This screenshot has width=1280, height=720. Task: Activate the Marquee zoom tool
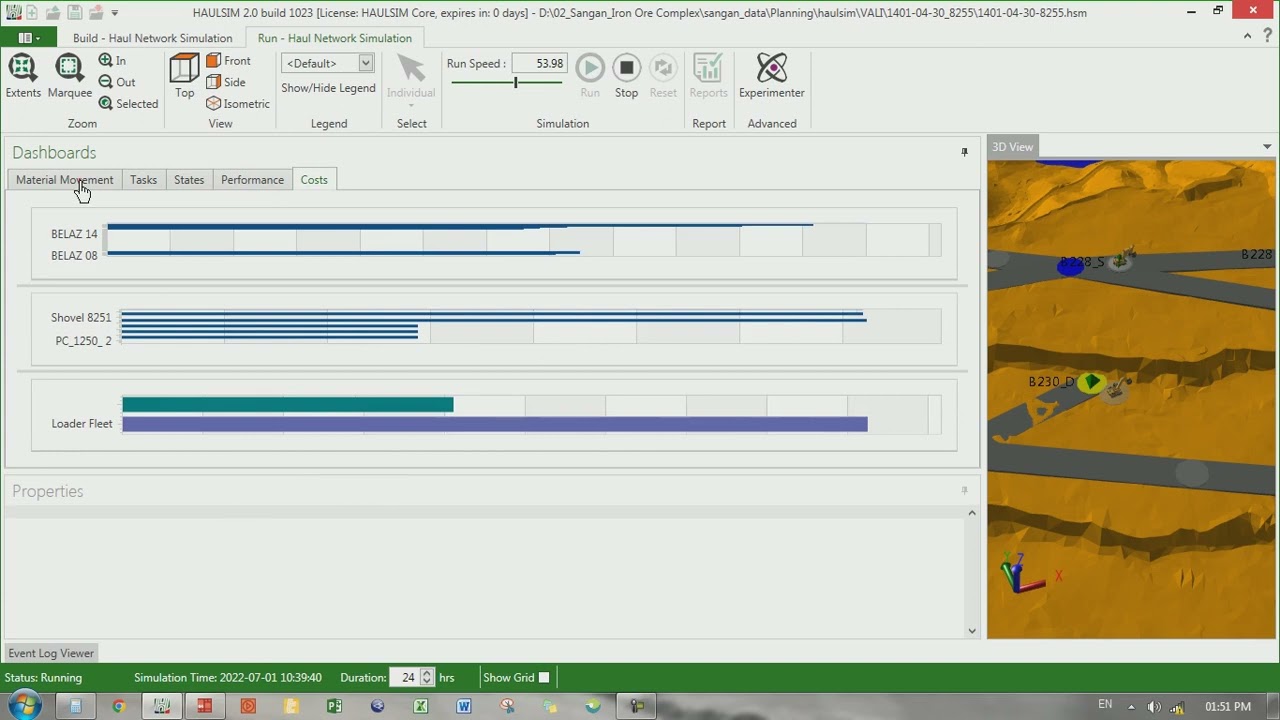click(69, 77)
